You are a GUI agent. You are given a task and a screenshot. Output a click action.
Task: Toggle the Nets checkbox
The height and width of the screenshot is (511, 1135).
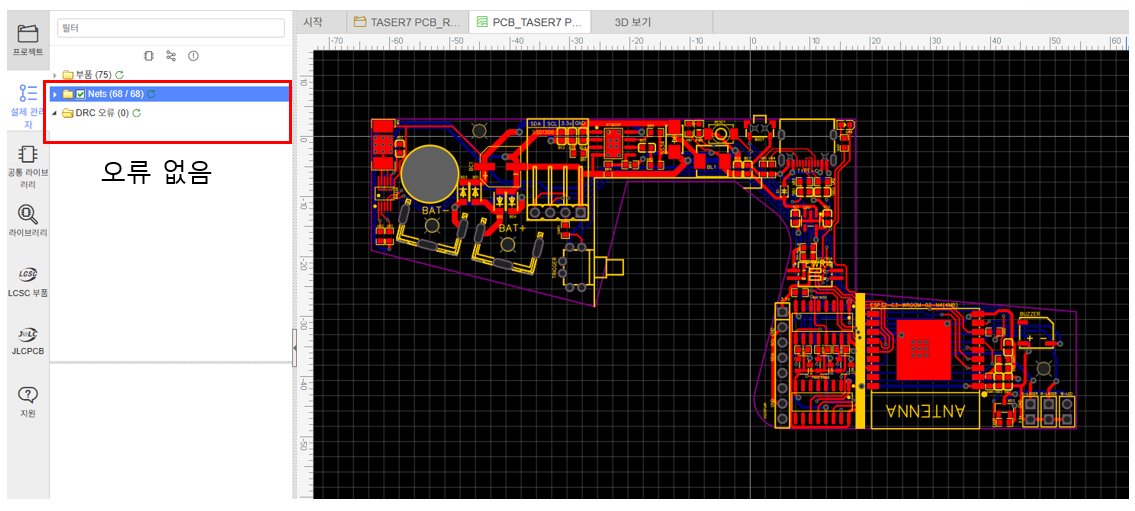point(80,94)
